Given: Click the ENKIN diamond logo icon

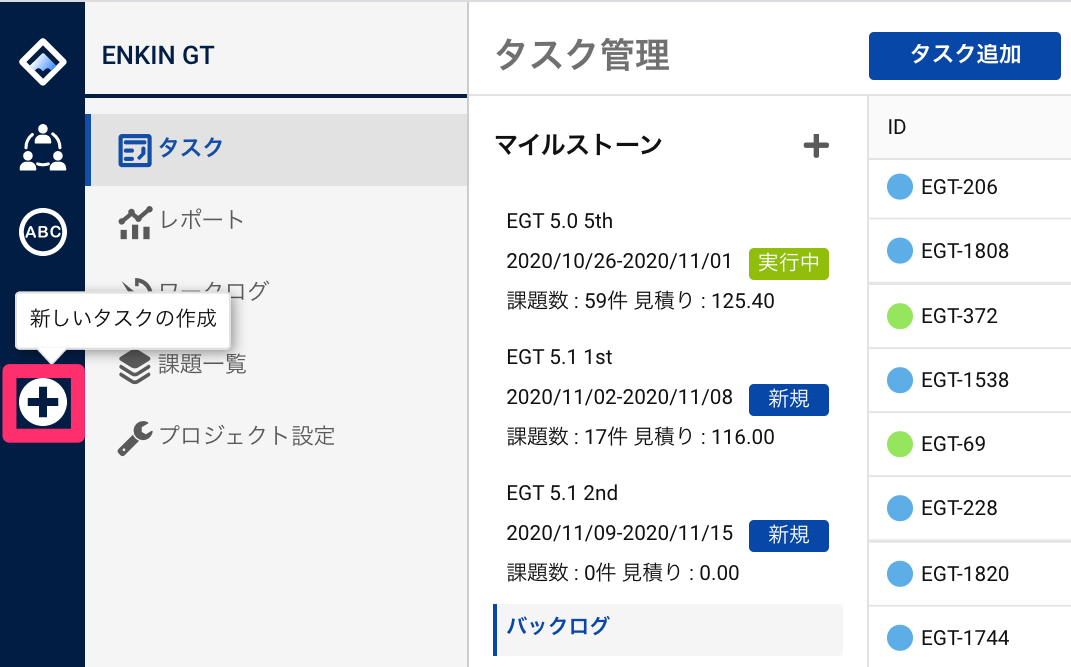Looking at the screenshot, I should click(x=42, y=62).
